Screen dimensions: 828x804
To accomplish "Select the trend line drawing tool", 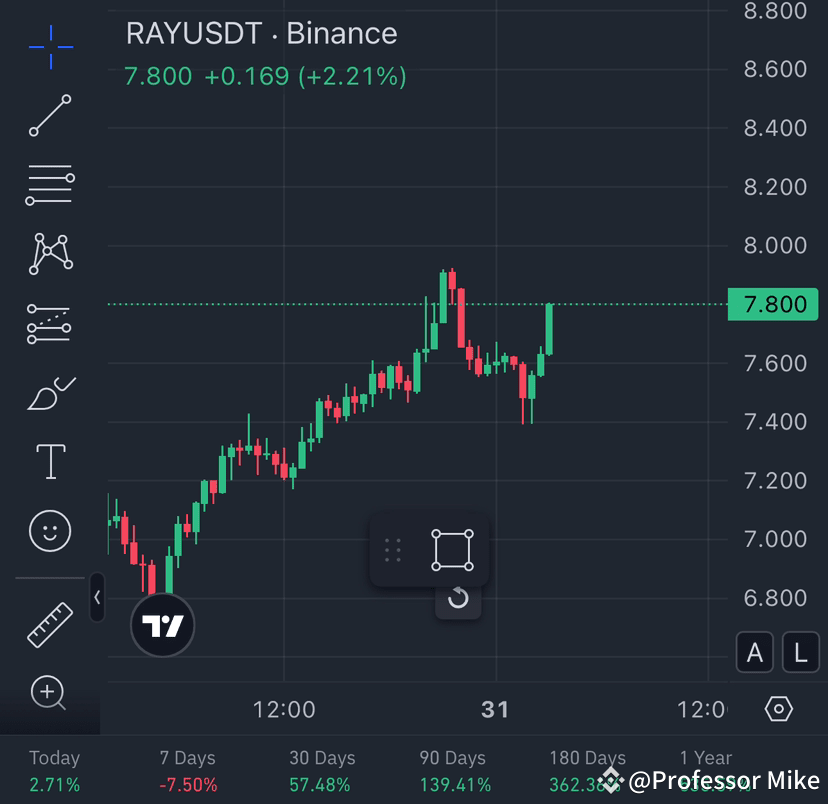I will (49, 116).
